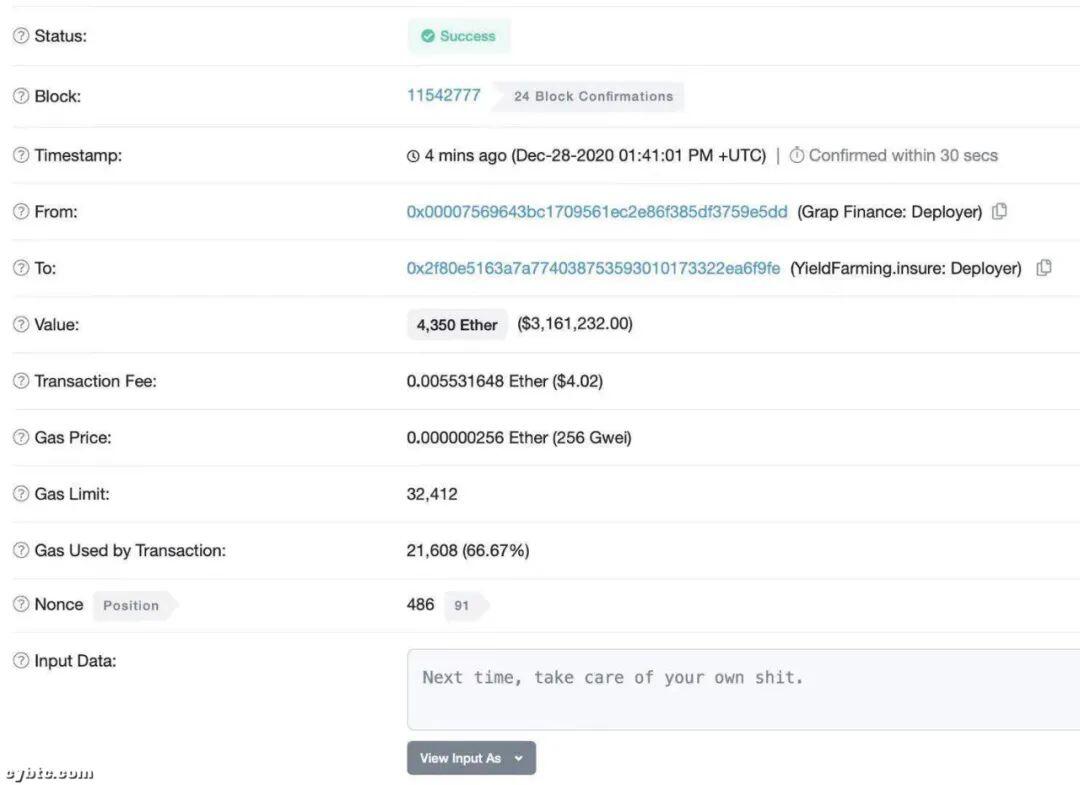The height and width of the screenshot is (785, 1080).
Task: Expand the View Input As dropdown
Action: point(471,758)
